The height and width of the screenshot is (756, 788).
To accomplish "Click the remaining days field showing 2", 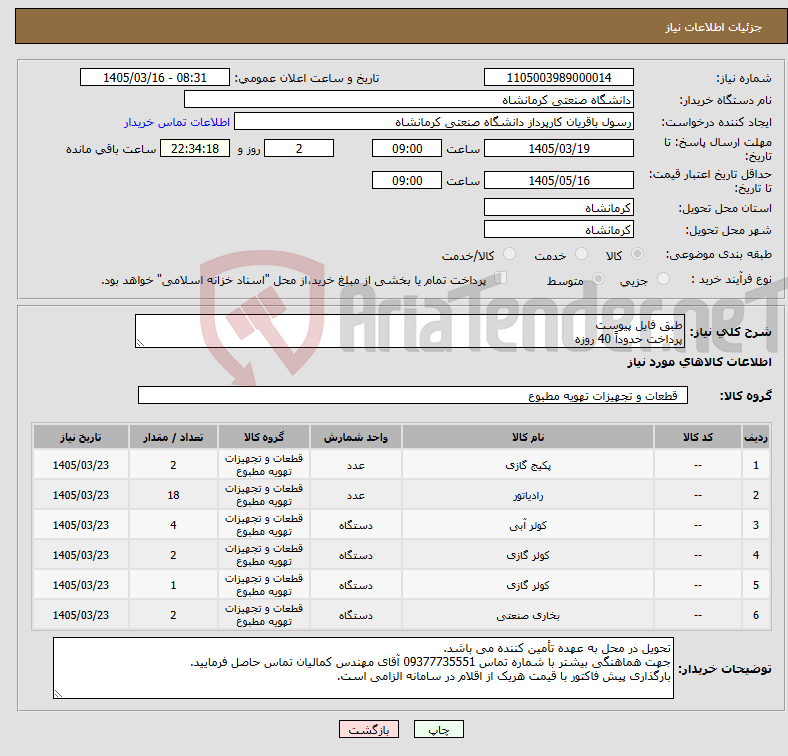I will coord(299,148).
